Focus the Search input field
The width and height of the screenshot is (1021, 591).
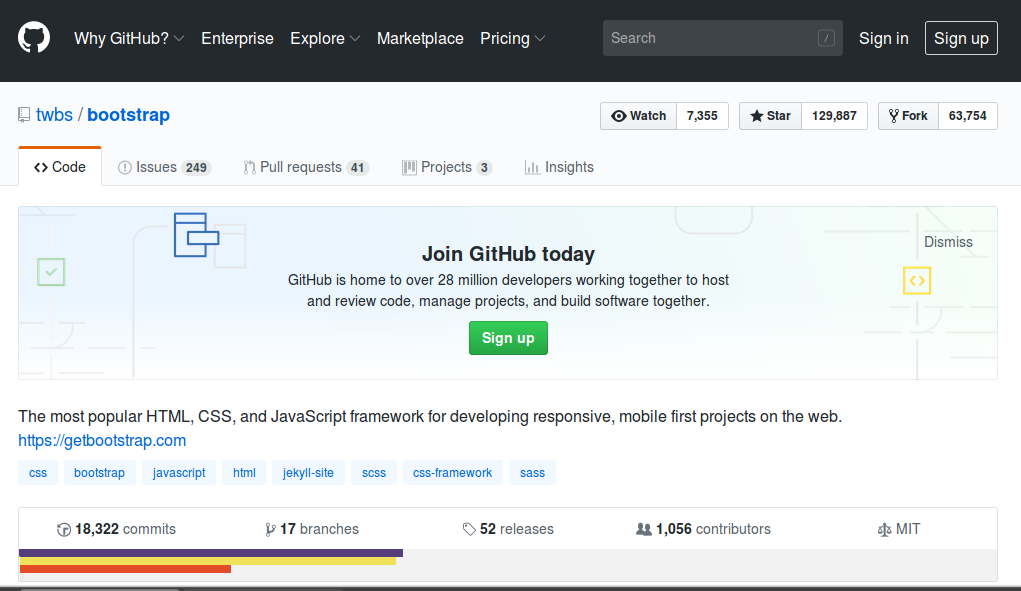pyautogui.click(x=710, y=38)
